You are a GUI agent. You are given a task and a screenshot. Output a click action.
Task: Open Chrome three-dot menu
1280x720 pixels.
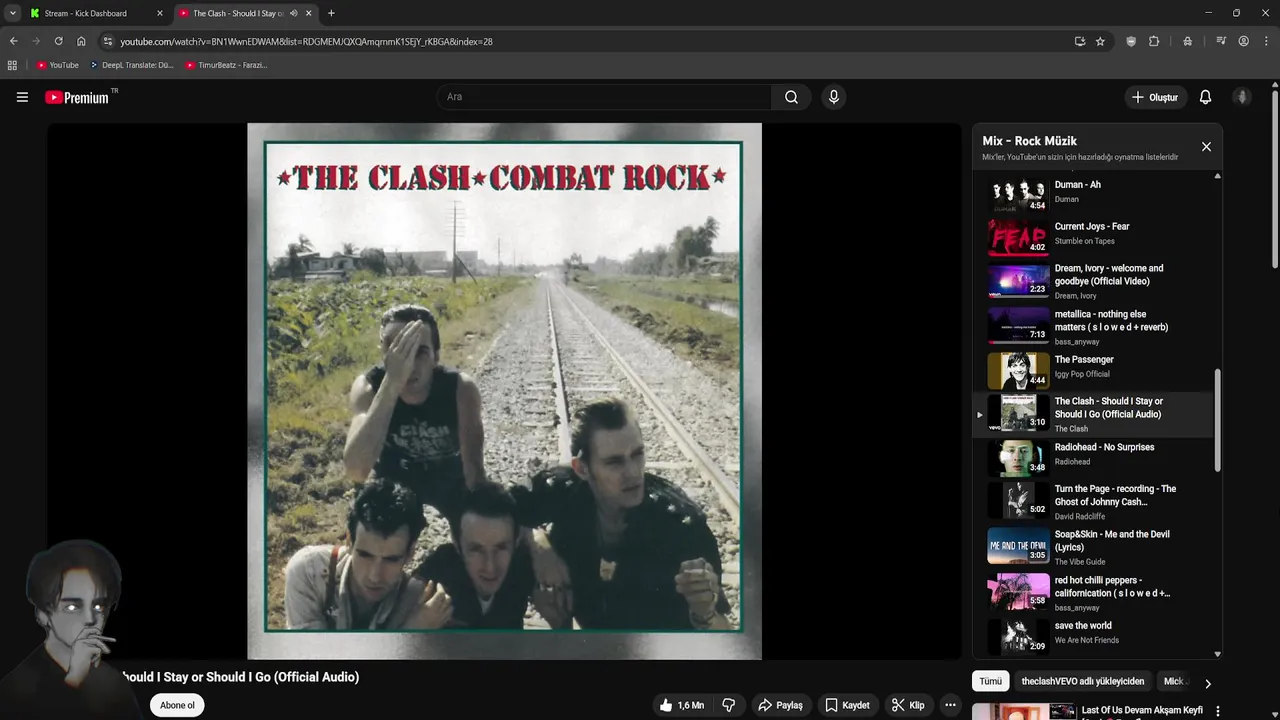1265,41
